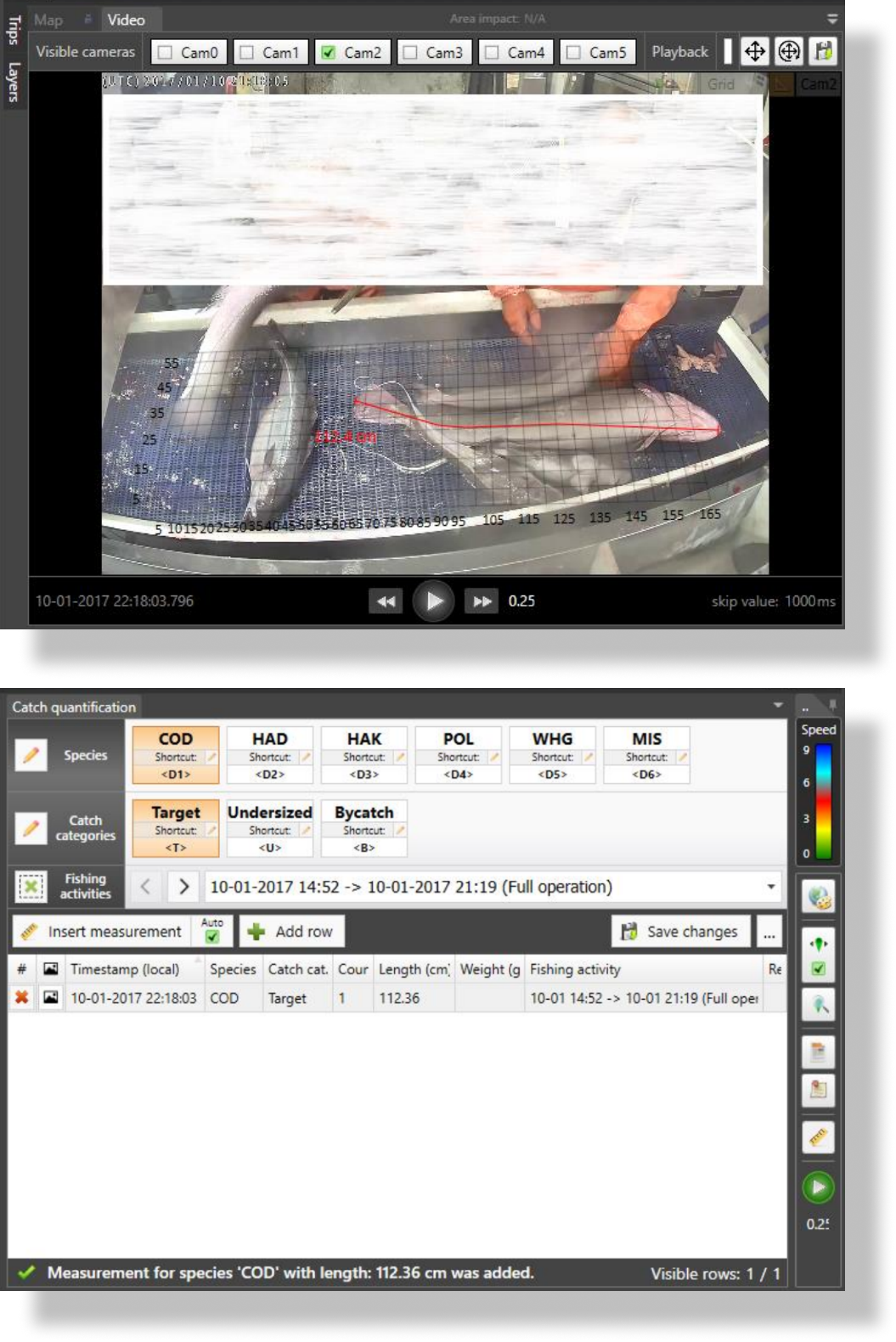The image size is (896, 1342).
Task: Click the crosshair target video tool
Action: point(789,52)
